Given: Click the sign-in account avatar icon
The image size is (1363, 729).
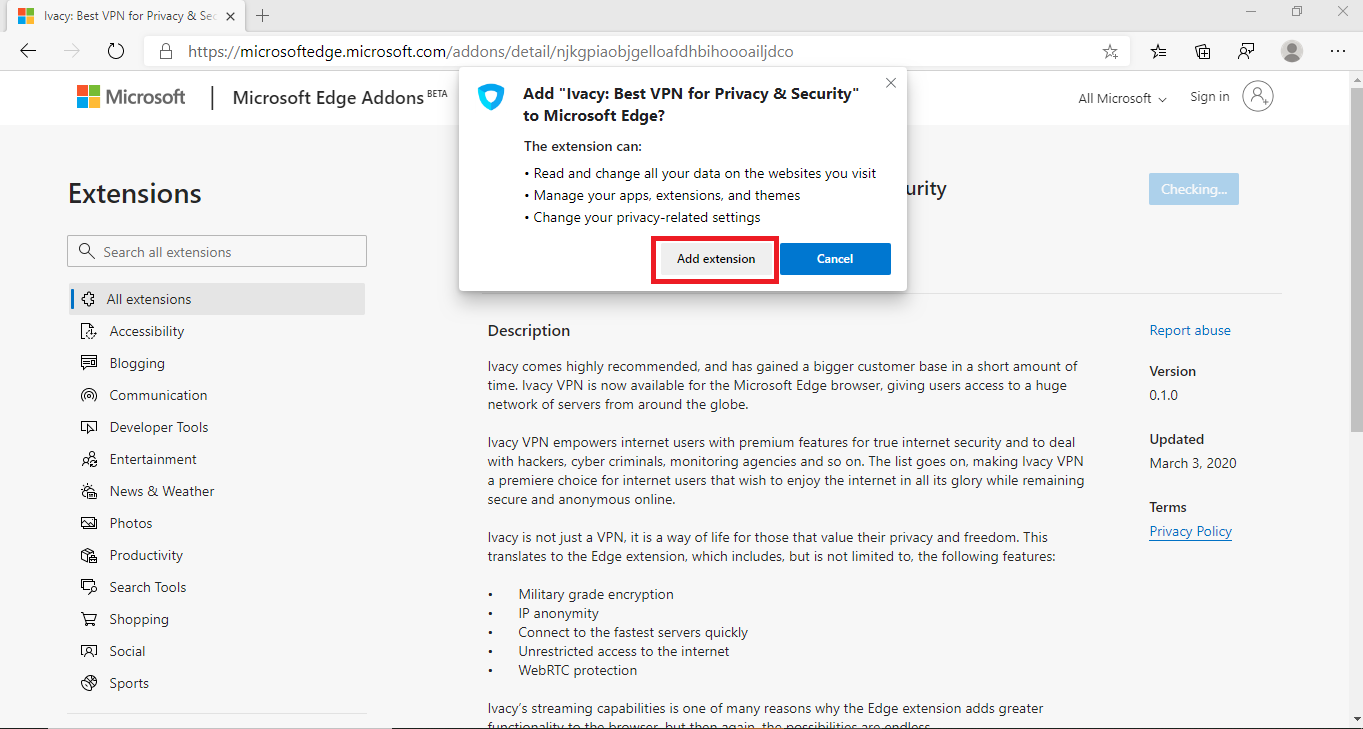Looking at the screenshot, I should pyautogui.click(x=1258, y=97).
